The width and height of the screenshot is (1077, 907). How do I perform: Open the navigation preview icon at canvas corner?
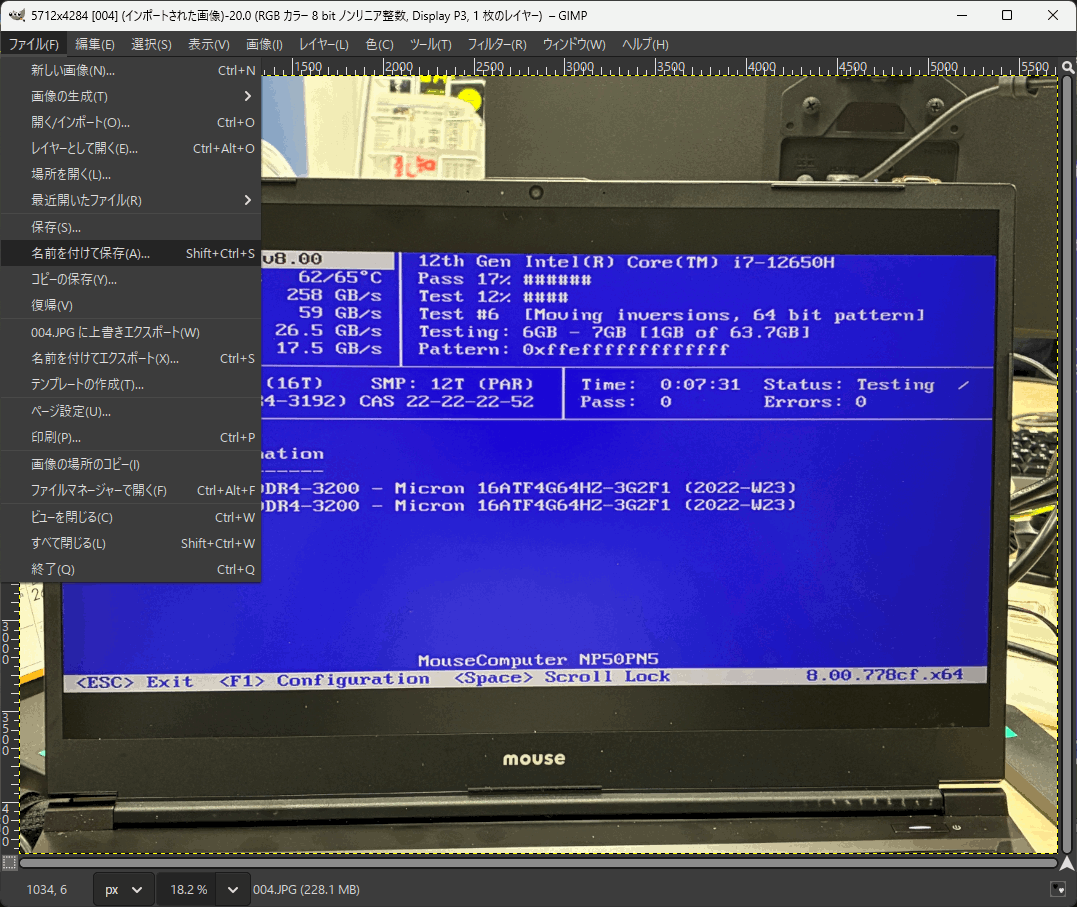1066,862
